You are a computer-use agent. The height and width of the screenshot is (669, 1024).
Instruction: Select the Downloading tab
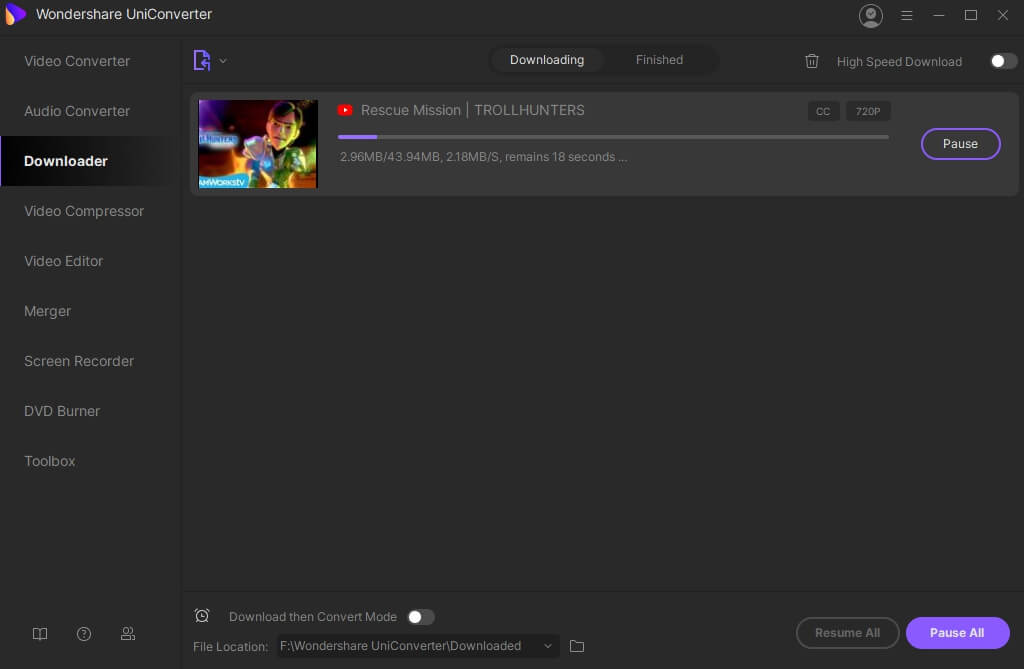[547, 60]
